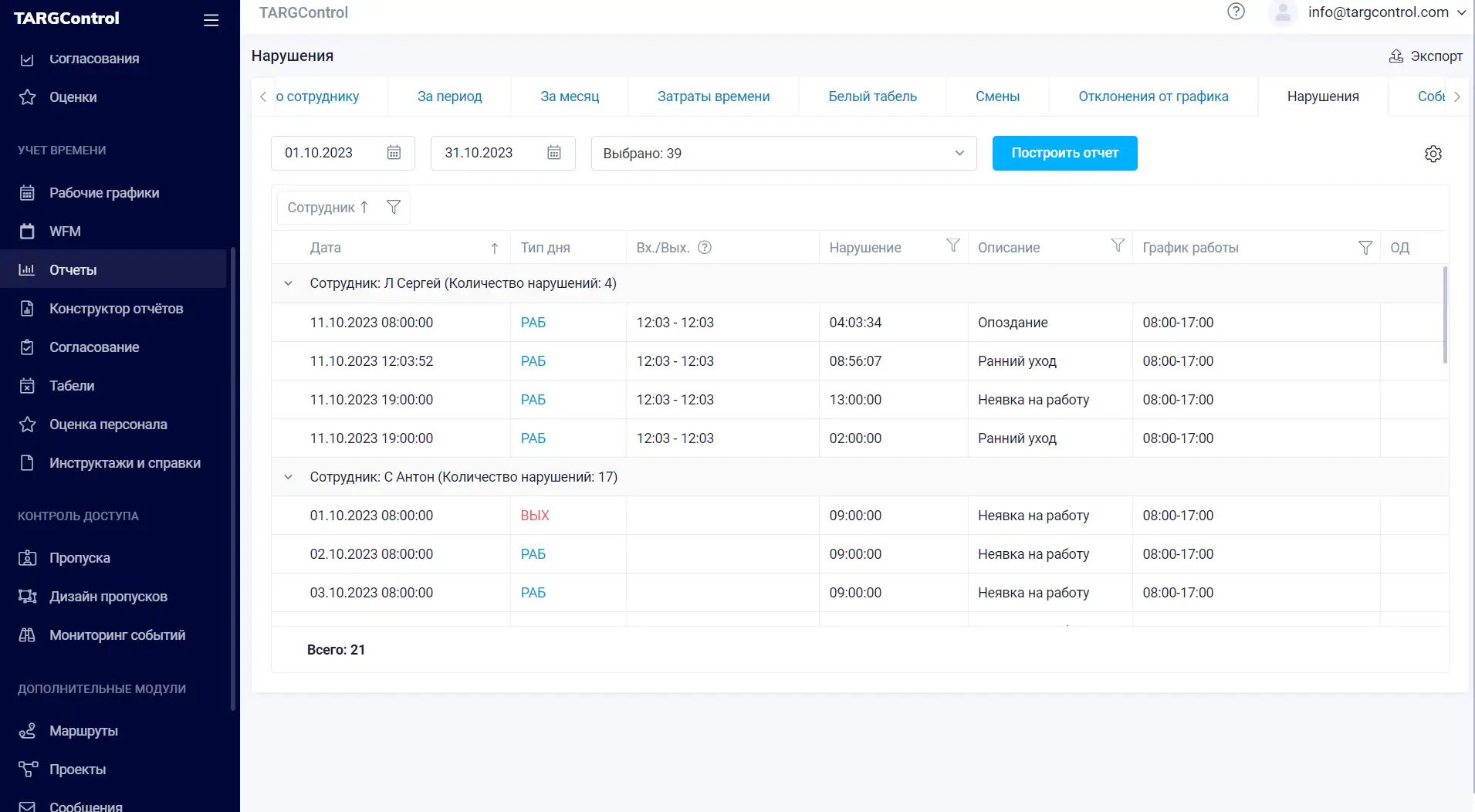Open the Выбрано: 39 employee dropdown
The height and width of the screenshot is (812, 1475).
coord(783,153)
